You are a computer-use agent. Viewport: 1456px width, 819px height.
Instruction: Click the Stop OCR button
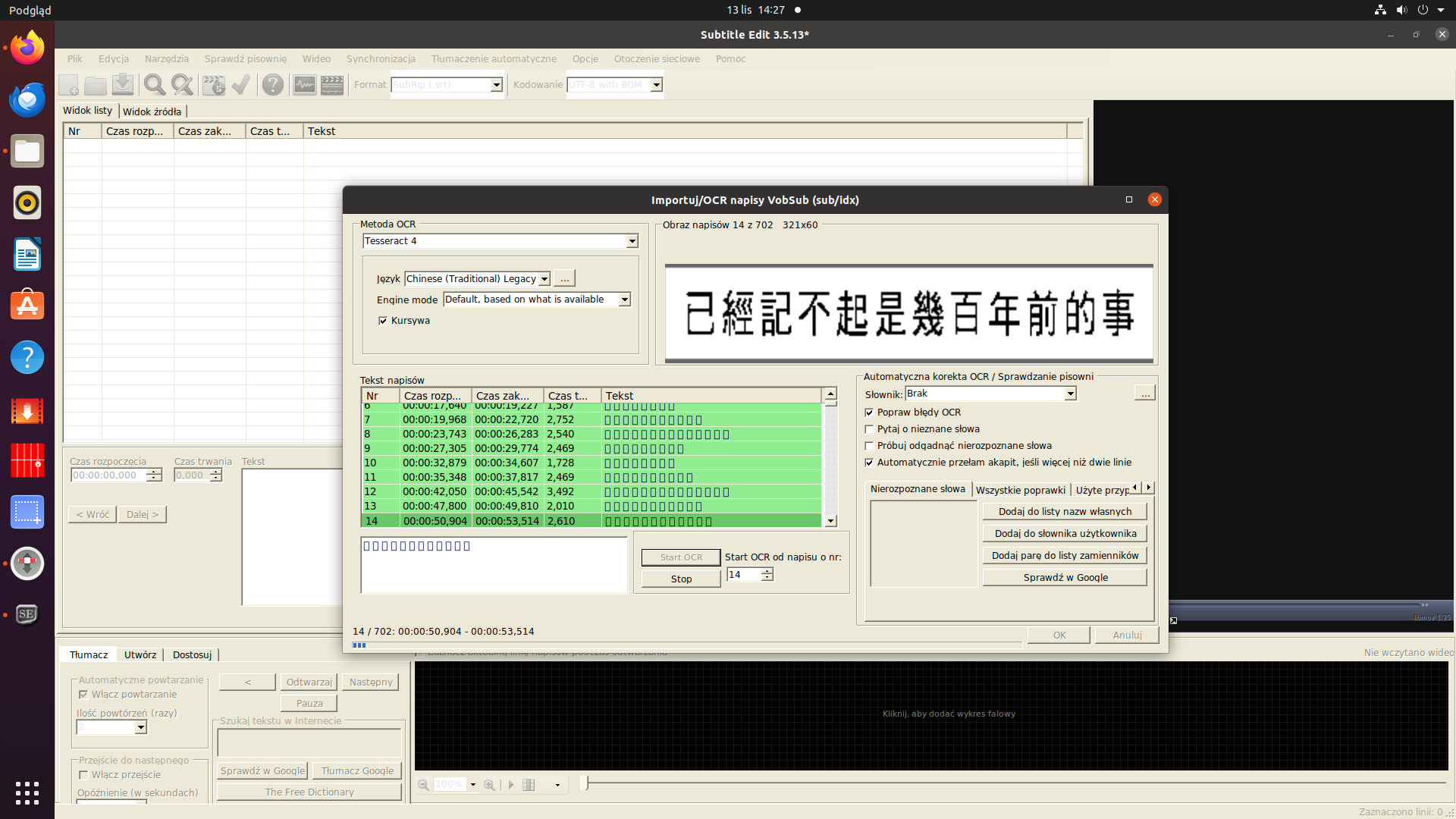pyautogui.click(x=681, y=579)
